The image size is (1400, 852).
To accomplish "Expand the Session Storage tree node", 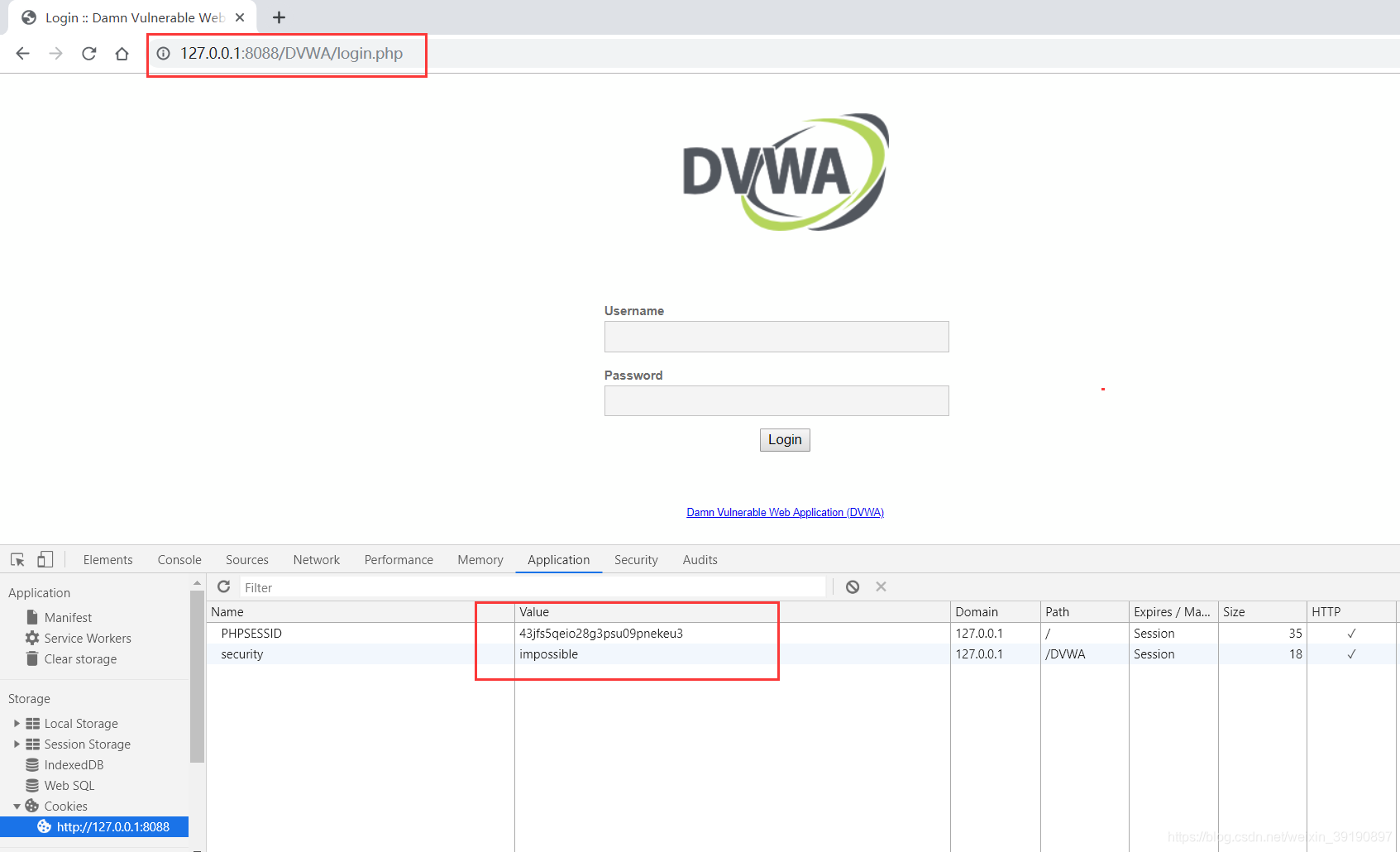I will pyautogui.click(x=17, y=744).
